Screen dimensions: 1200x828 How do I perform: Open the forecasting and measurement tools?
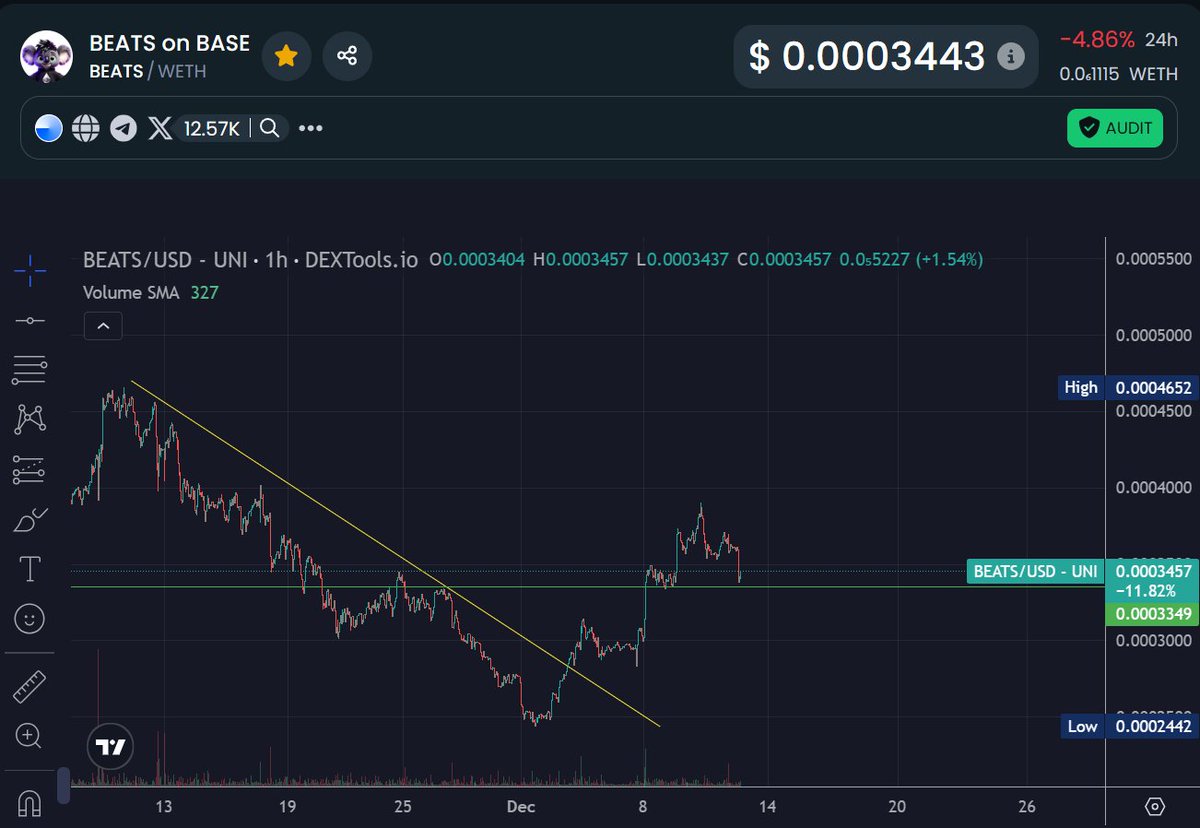click(30, 470)
